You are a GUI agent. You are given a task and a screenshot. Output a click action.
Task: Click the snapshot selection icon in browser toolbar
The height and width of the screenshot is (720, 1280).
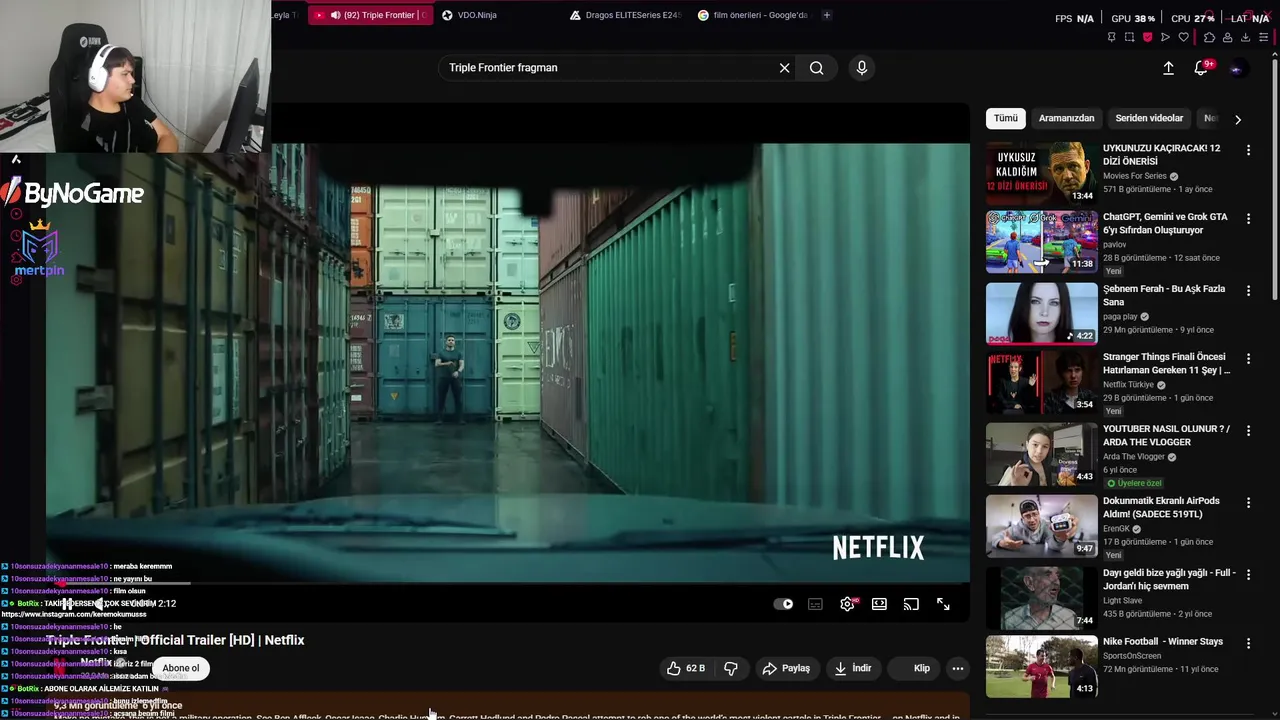[x=1129, y=37]
